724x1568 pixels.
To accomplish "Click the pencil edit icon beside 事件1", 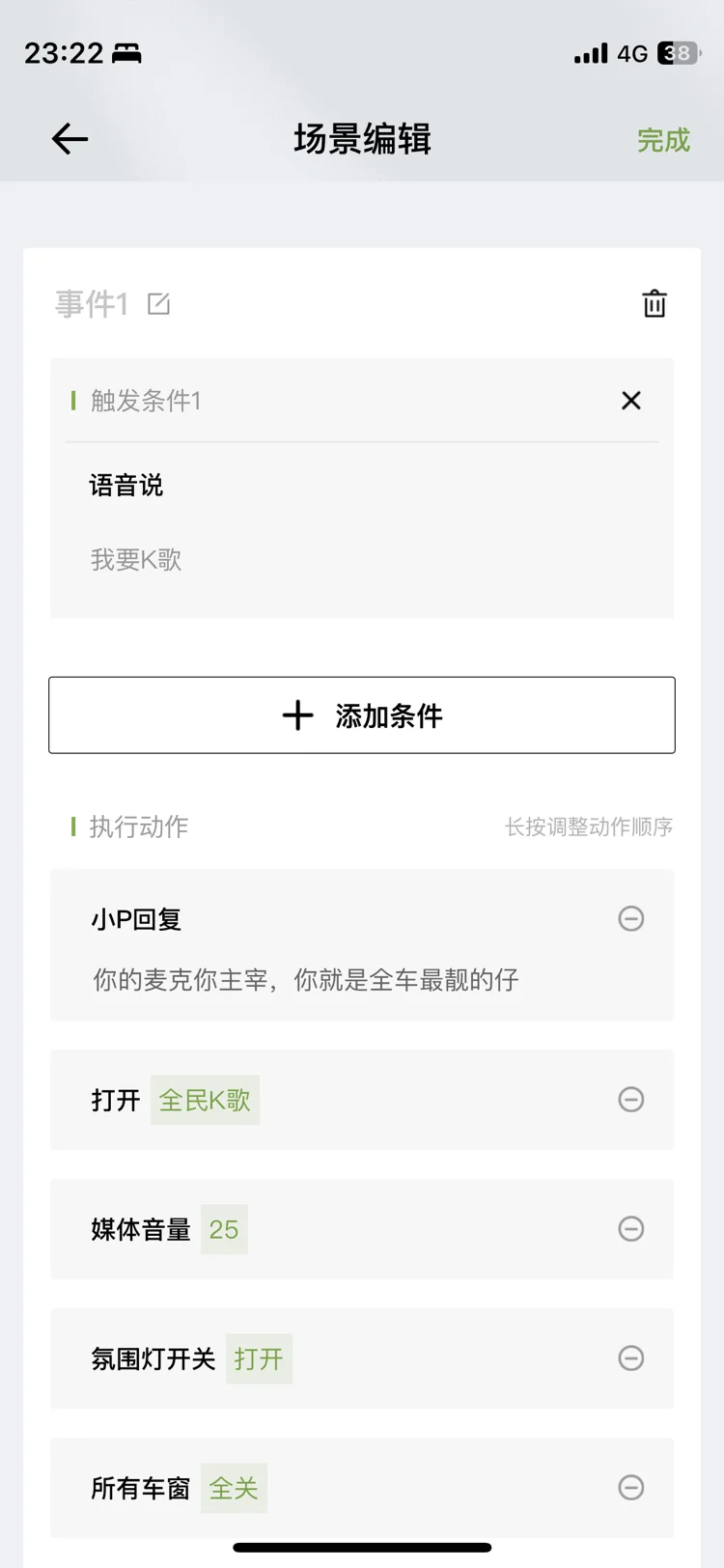I will (x=158, y=304).
